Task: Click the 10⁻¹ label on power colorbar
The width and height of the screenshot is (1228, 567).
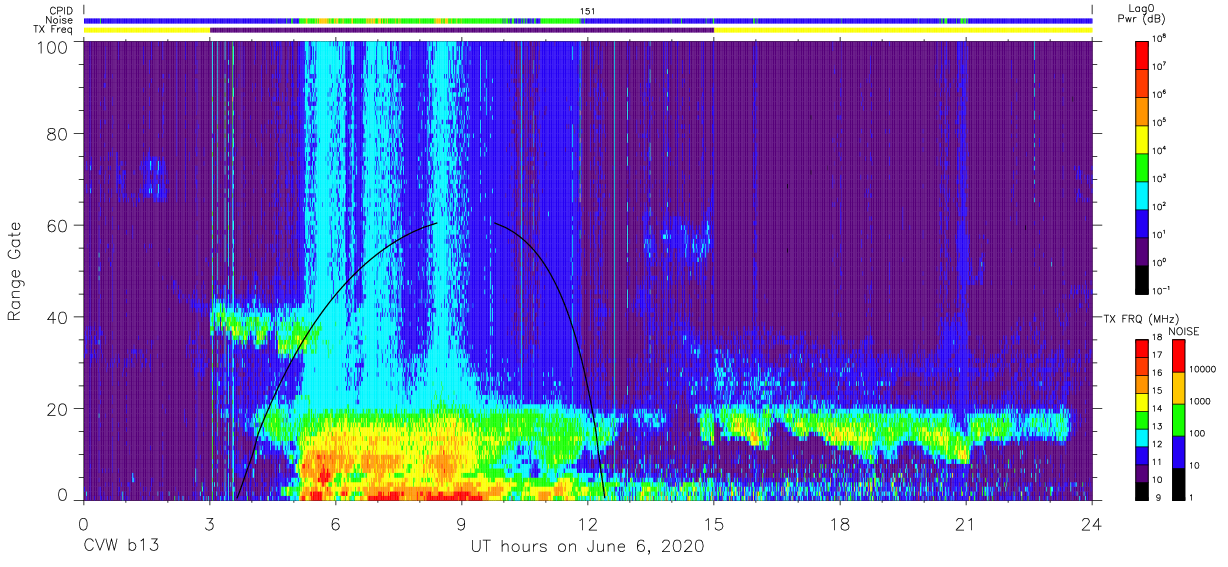Action: point(1163,291)
